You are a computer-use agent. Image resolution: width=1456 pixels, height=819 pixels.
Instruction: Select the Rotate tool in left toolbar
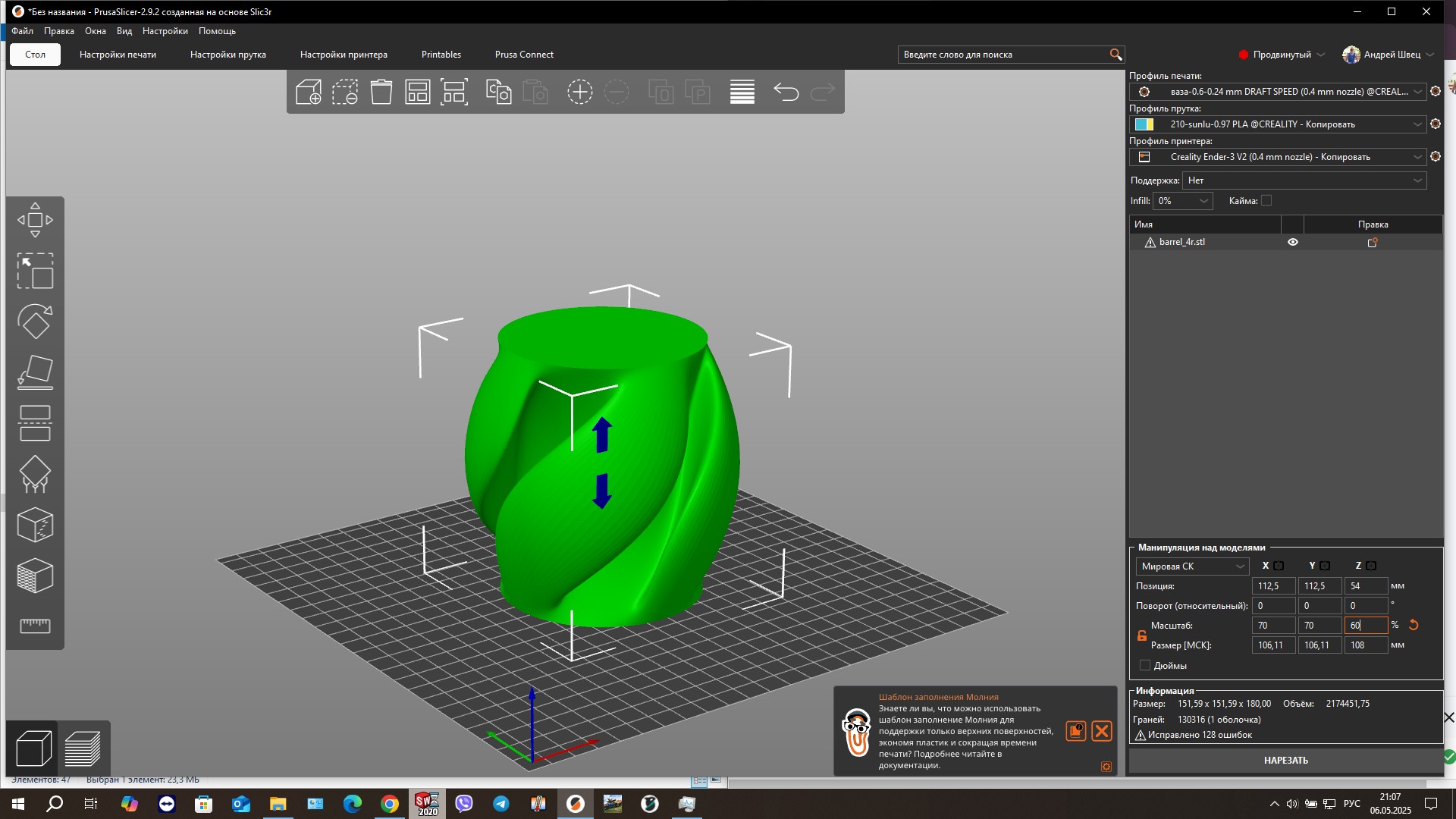point(35,322)
